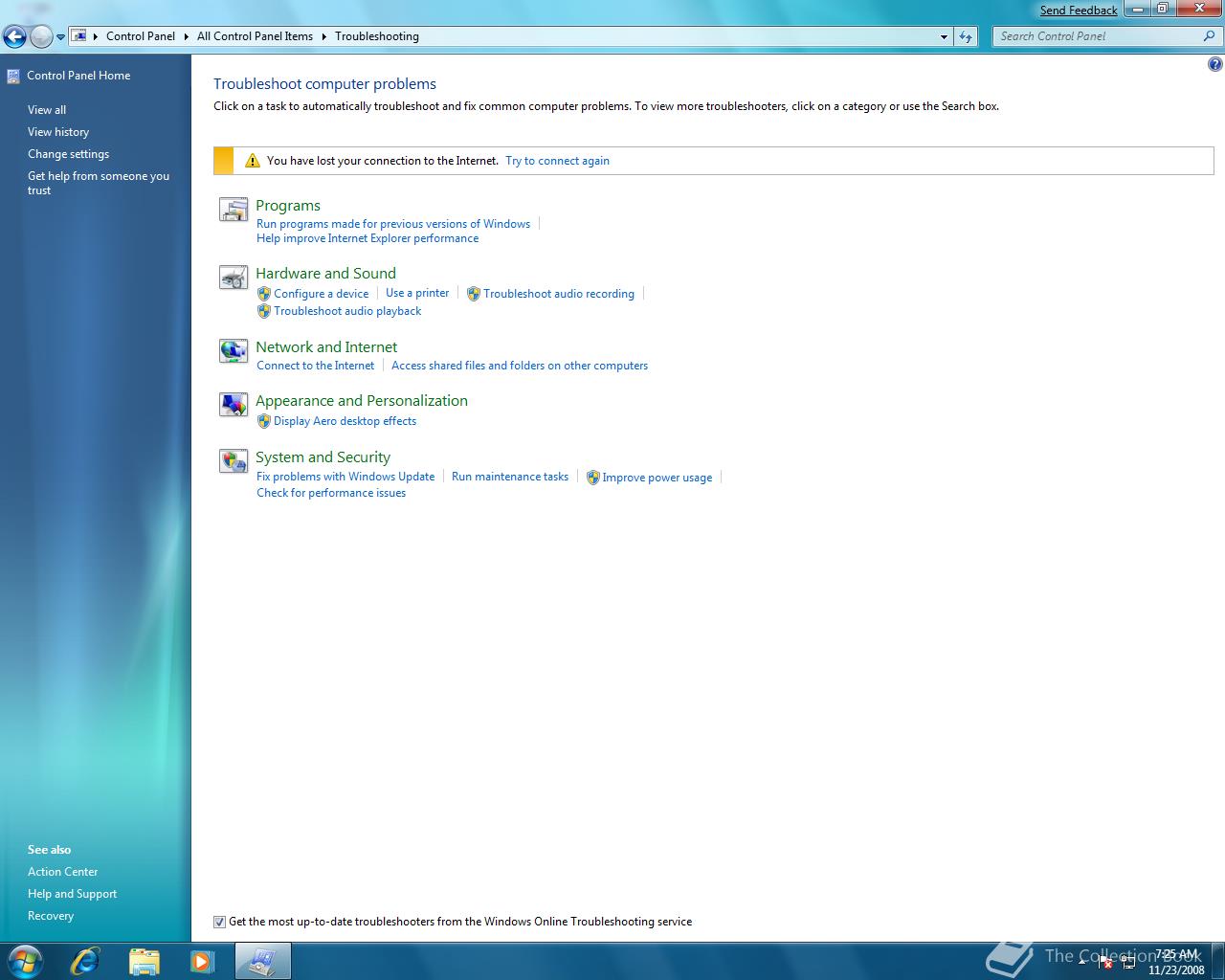Screen dimensions: 1225x980
Task: Select the All Control Panel Items breadcrumb
Action: tap(255, 36)
